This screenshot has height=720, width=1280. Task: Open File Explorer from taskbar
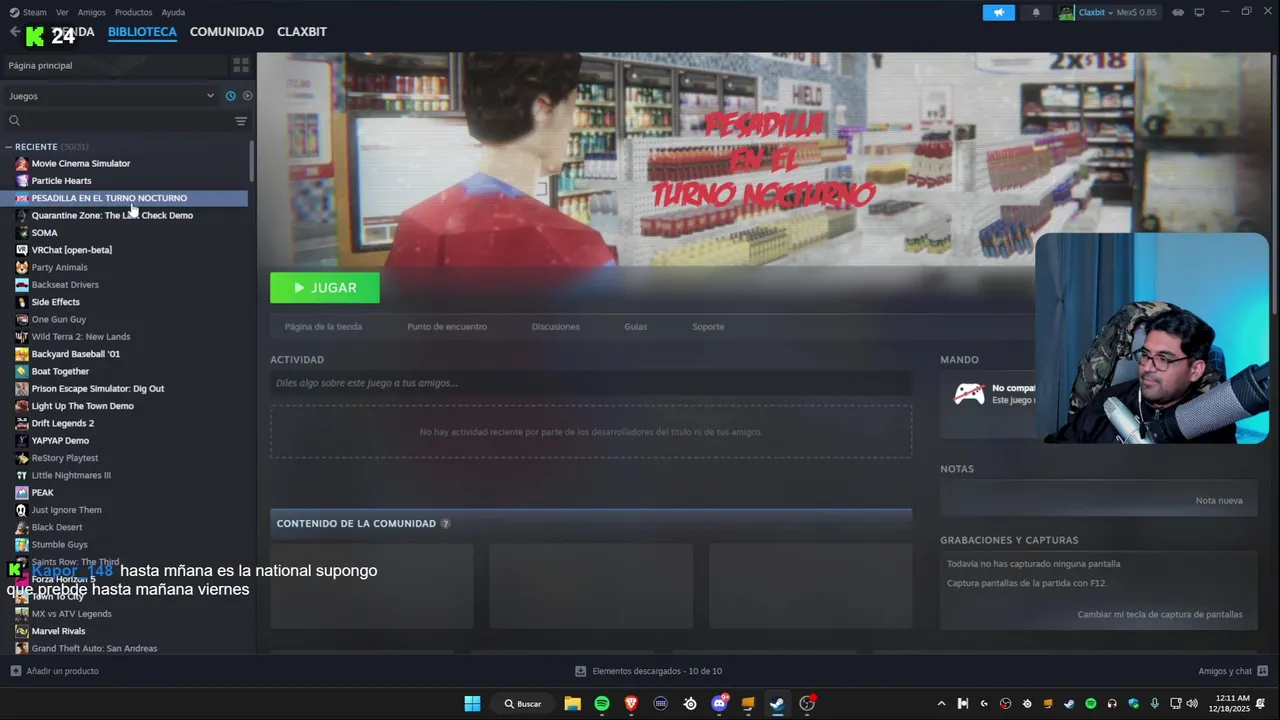click(x=572, y=704)
